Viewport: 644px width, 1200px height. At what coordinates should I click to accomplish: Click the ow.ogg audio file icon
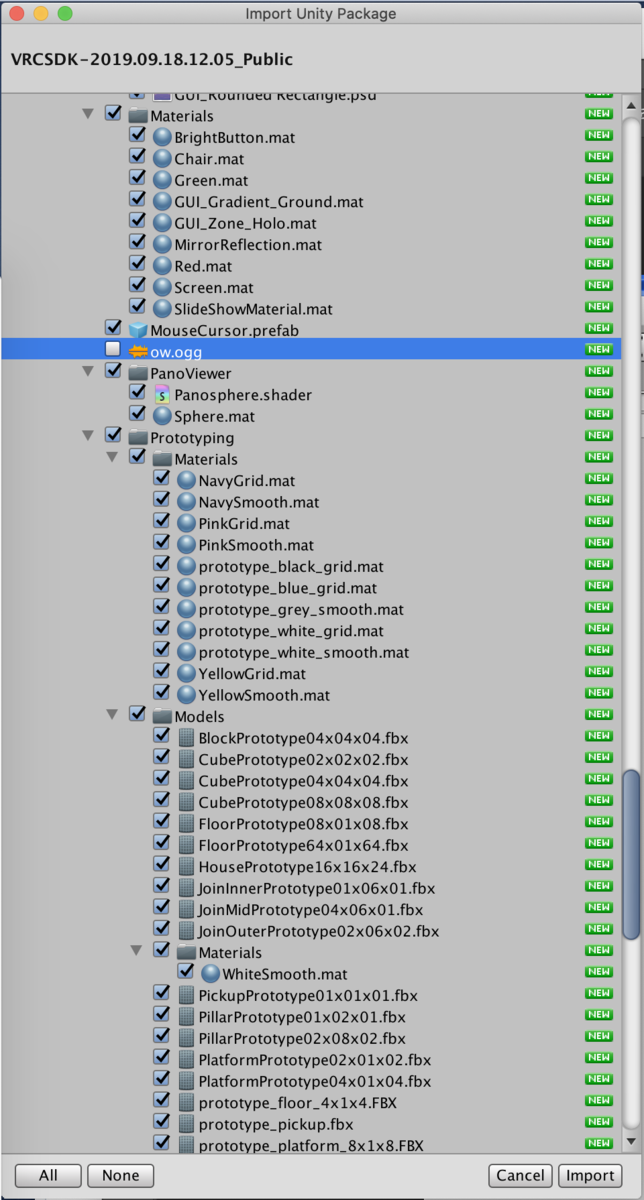coord(139,351)
